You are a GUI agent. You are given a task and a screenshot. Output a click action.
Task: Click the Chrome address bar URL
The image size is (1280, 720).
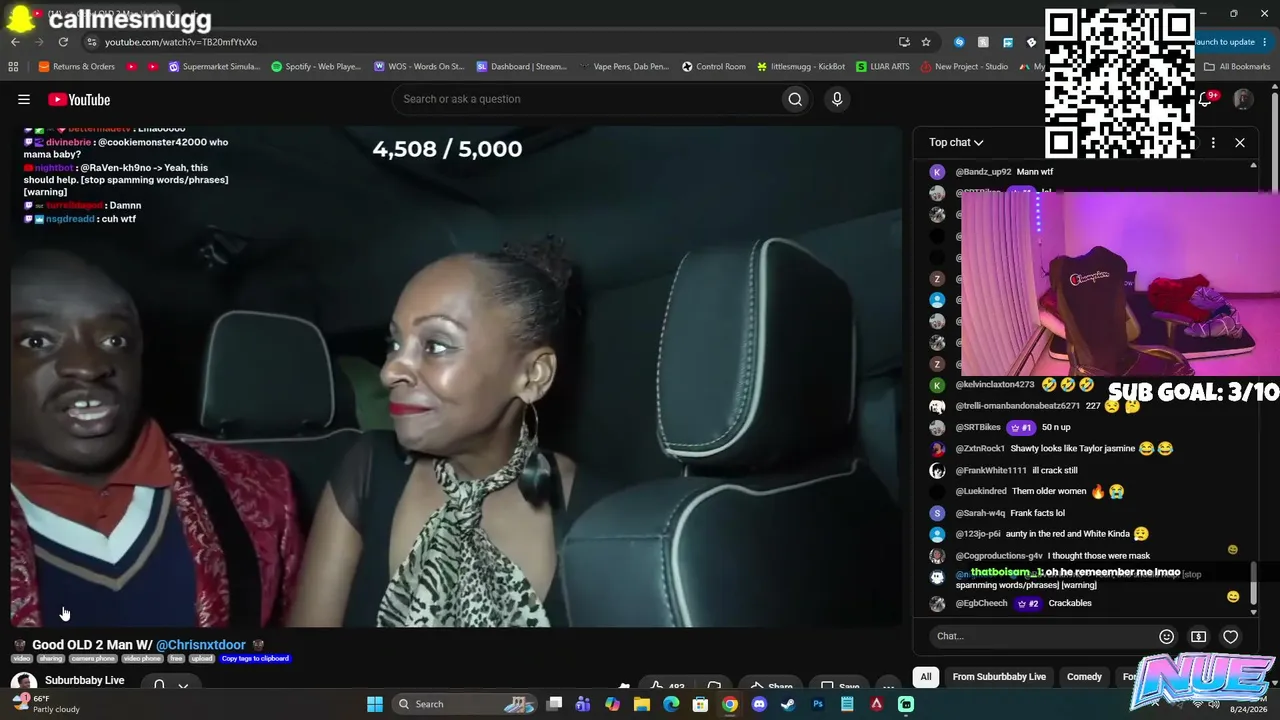181,42
